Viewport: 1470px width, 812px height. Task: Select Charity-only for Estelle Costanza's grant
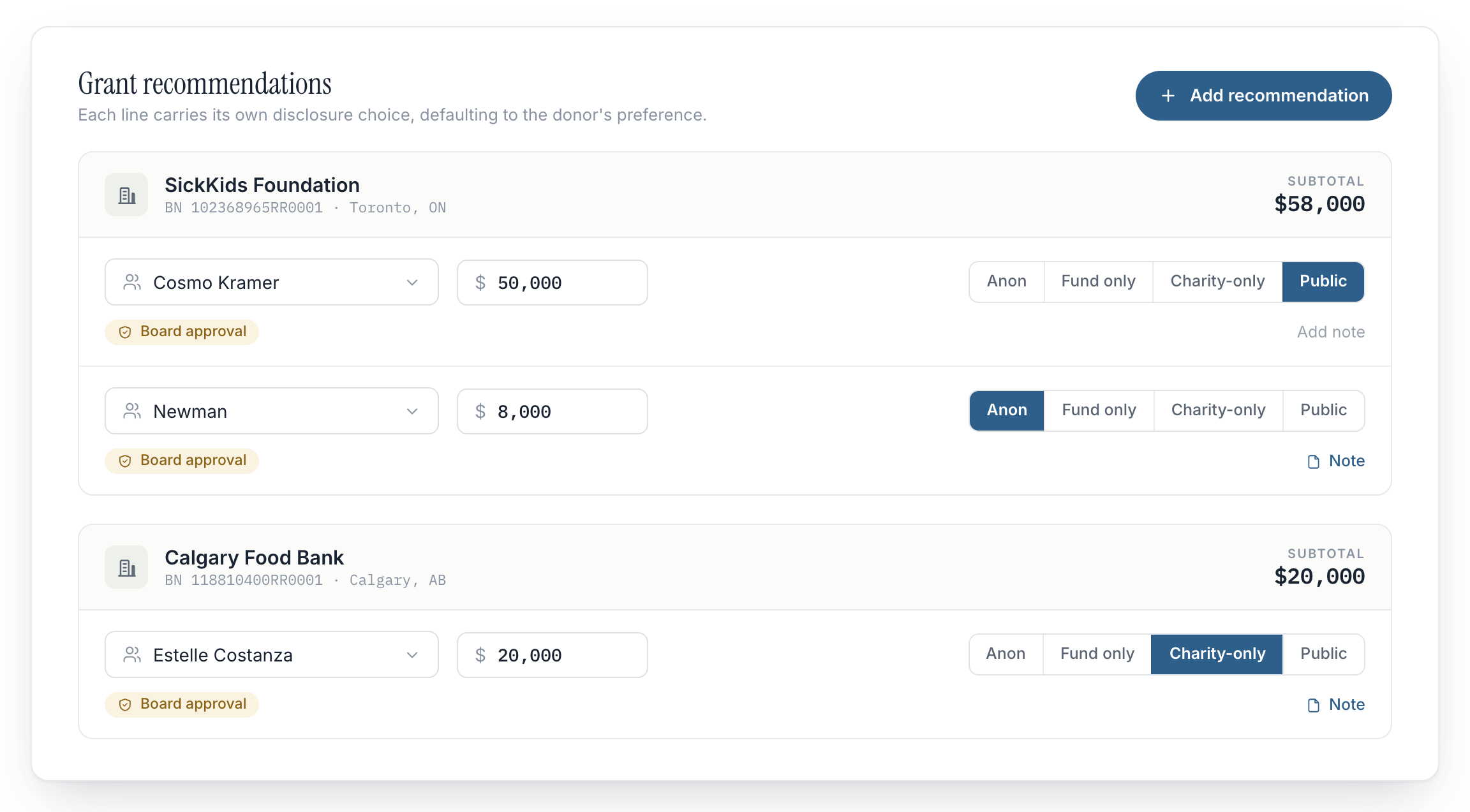[1217, 654]
